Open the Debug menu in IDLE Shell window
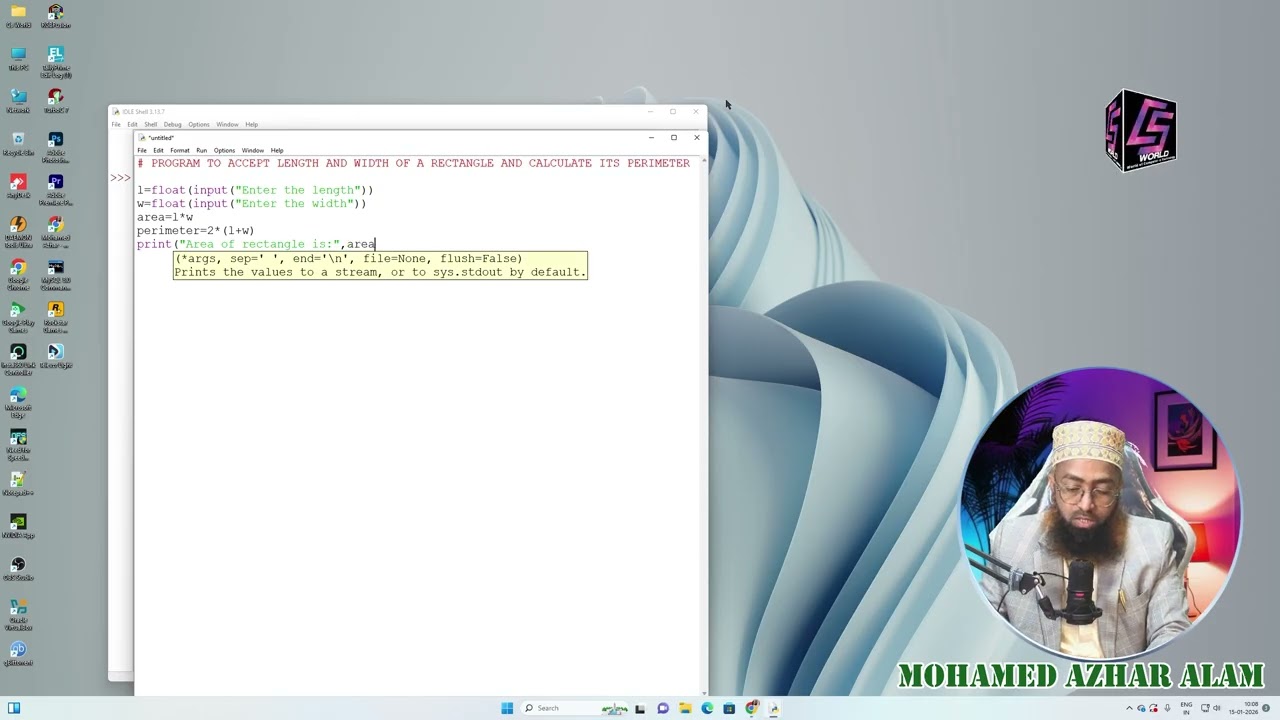This screenshot has height=720, width=1280. [172, 124]
